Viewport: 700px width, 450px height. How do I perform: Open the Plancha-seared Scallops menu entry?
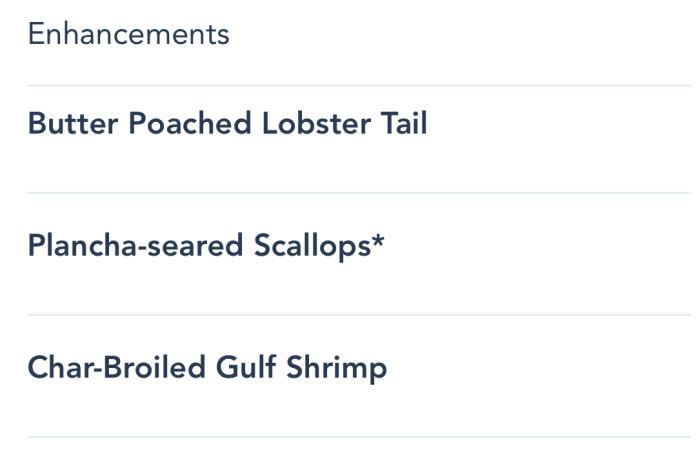[205, 246]
